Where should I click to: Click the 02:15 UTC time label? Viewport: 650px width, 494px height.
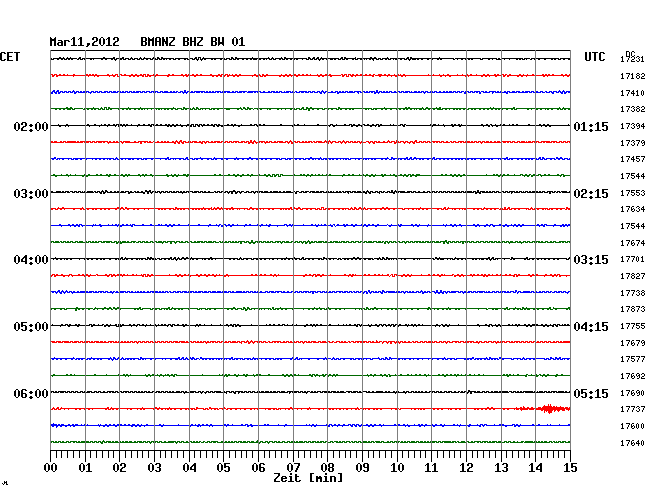pyautogui.click(x=591, y=194)
